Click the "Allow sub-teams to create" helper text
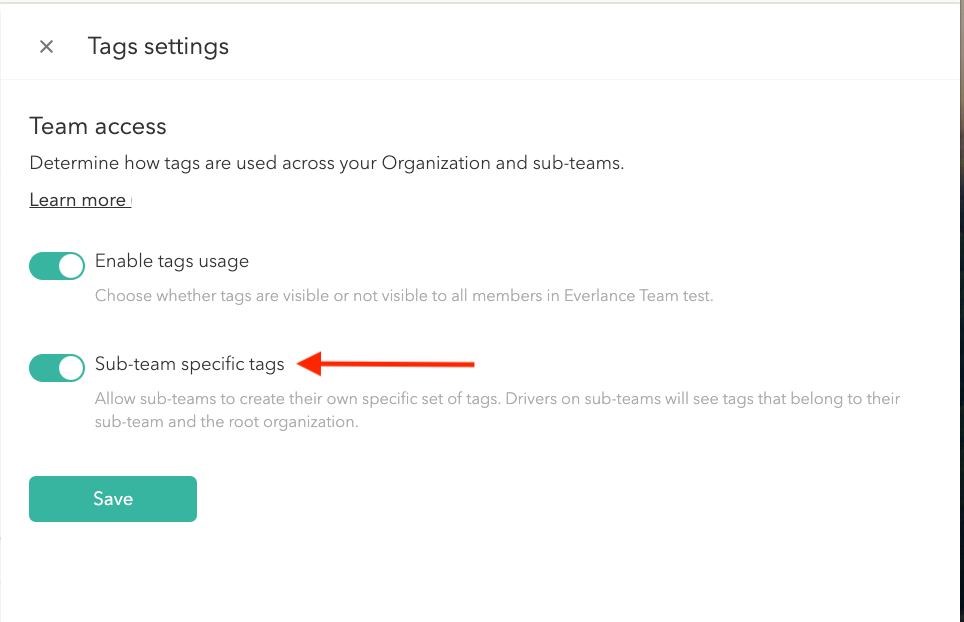Viewport: 964px width, 622px height. pos(497,398)
